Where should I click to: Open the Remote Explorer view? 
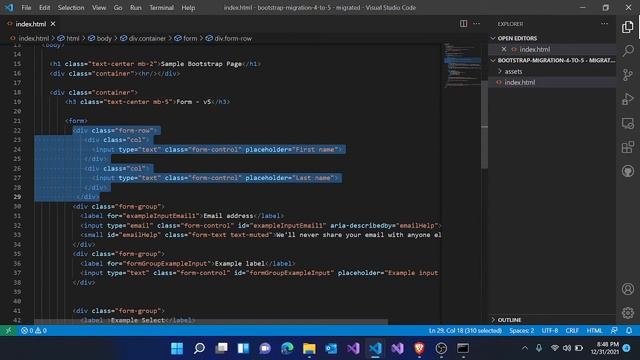(x=628, y=123)
